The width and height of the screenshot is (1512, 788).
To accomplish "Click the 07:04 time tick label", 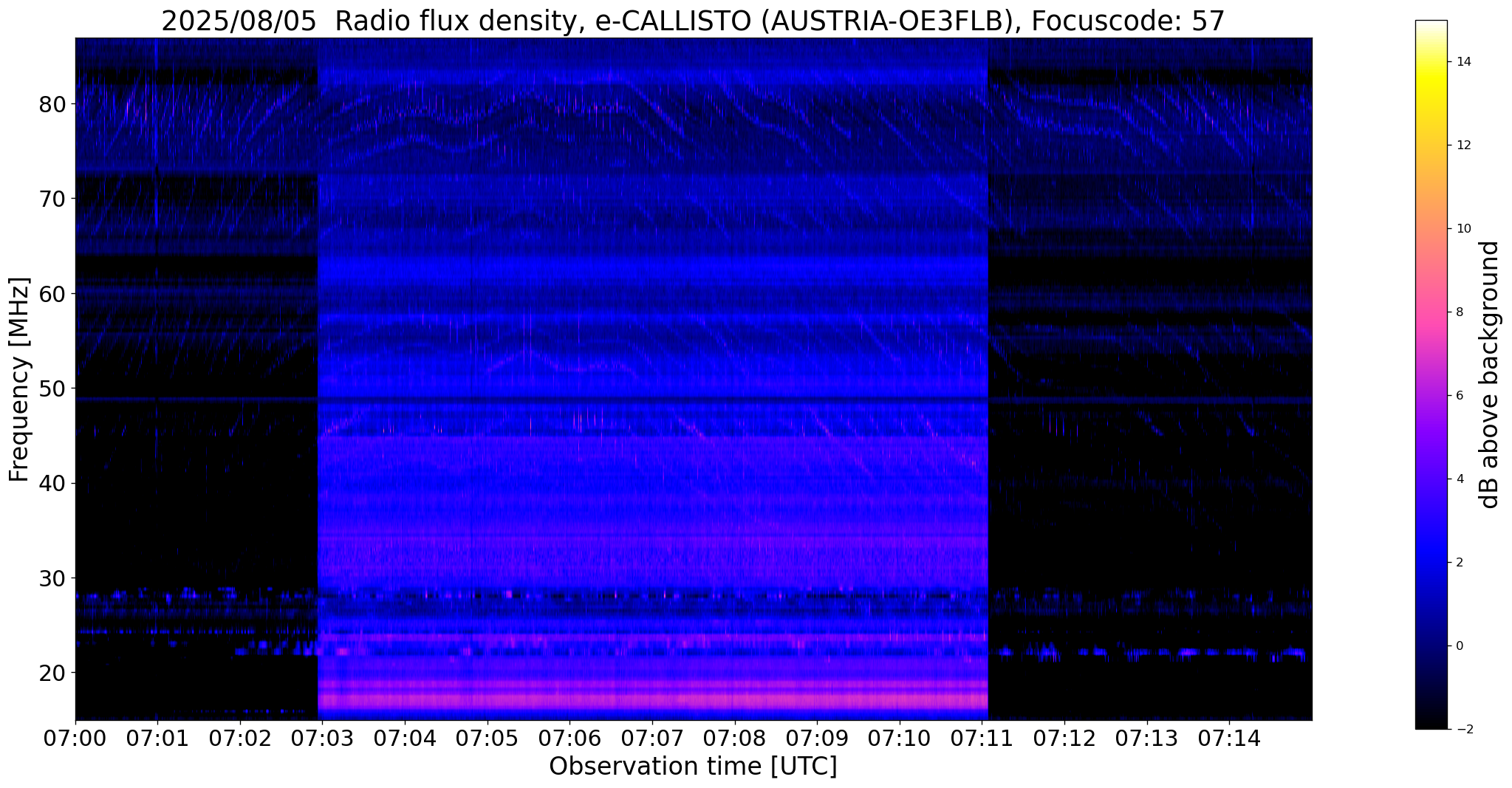I will (405, 739).
